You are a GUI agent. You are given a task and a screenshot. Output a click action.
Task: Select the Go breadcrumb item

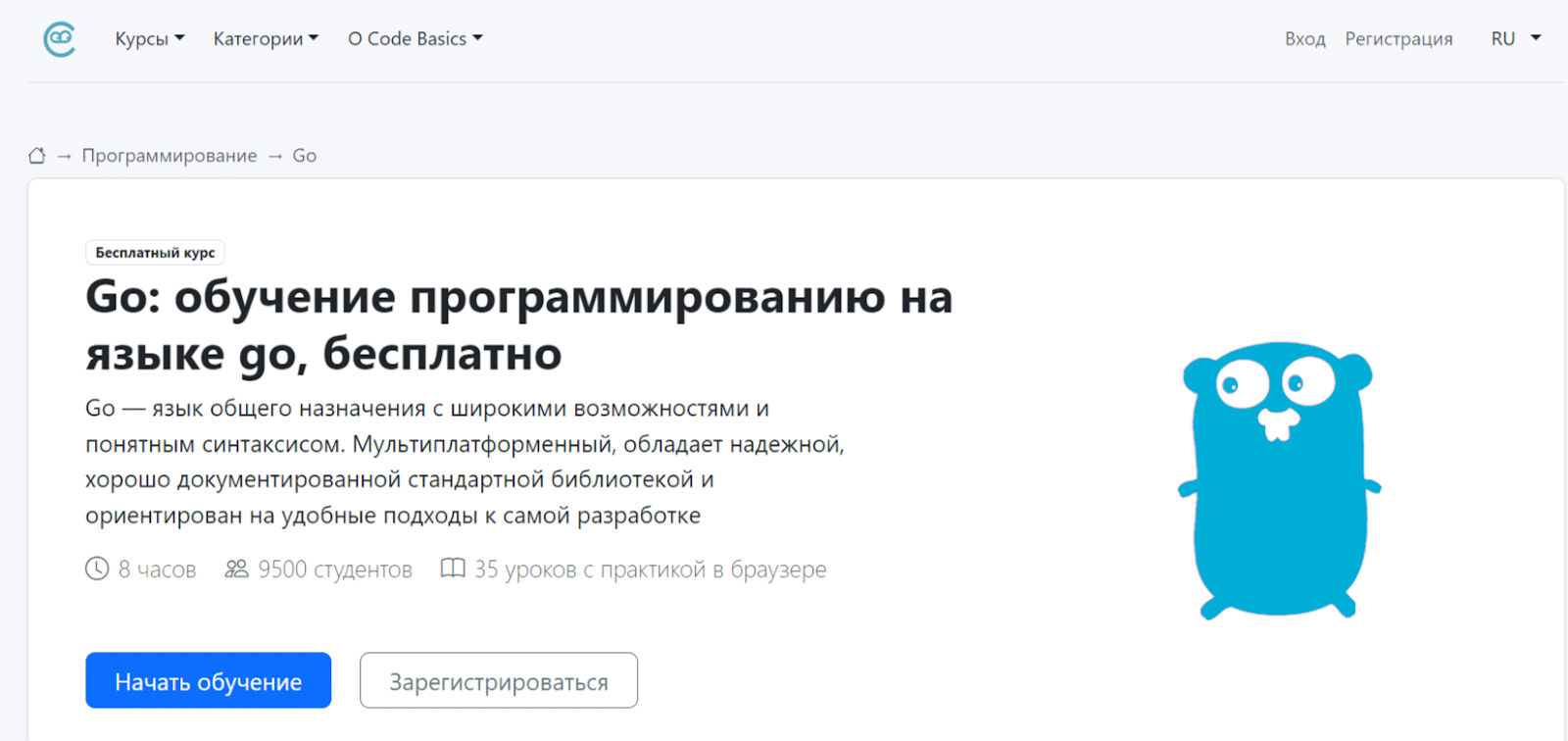pos(305,156)
